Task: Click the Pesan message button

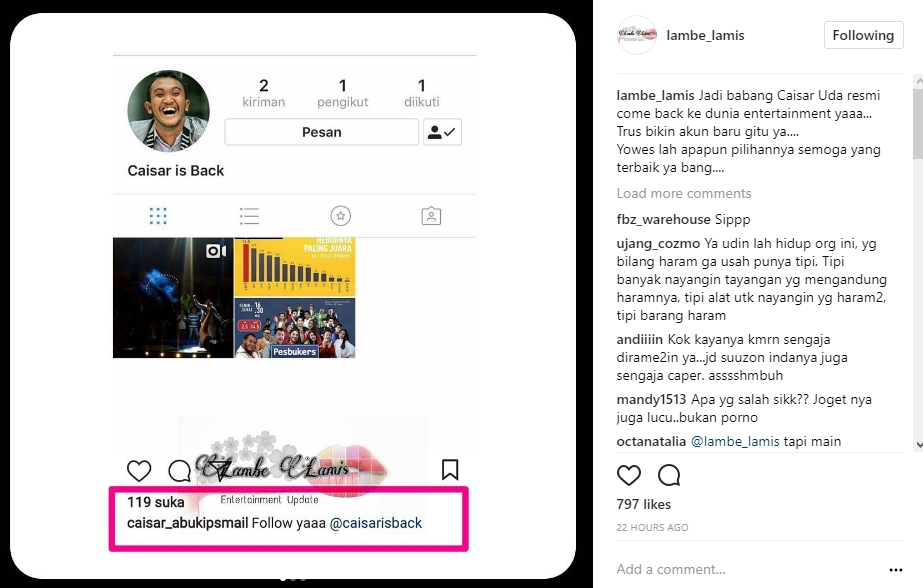Action: 321,132
